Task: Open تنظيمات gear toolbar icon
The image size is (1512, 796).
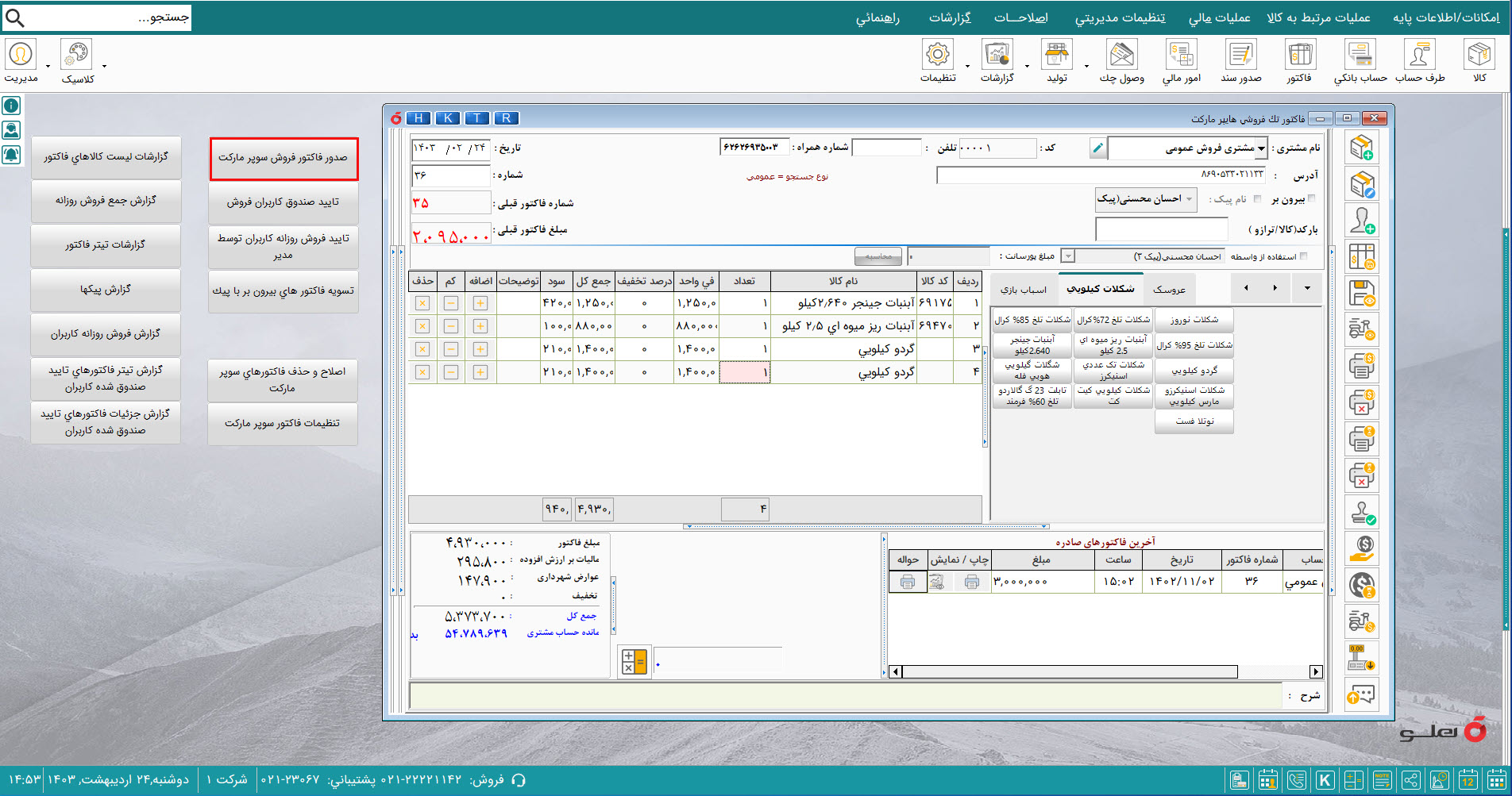Action: point(938,61)
